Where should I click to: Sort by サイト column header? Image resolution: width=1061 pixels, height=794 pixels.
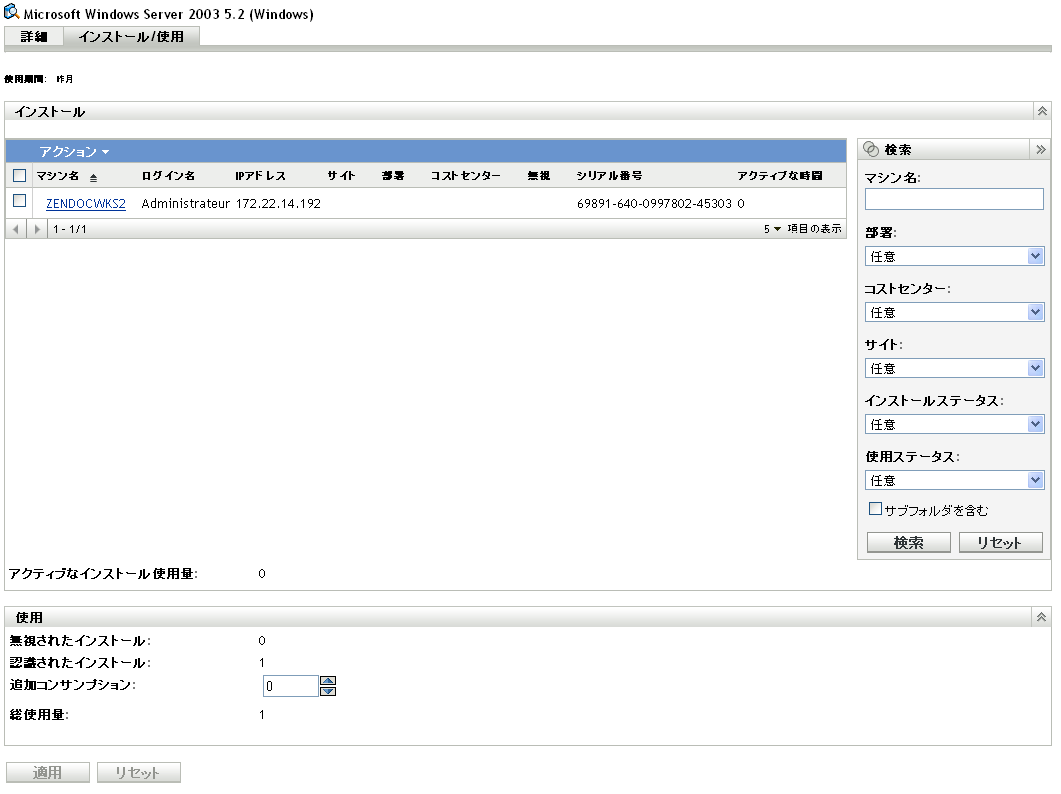(341, 176)
